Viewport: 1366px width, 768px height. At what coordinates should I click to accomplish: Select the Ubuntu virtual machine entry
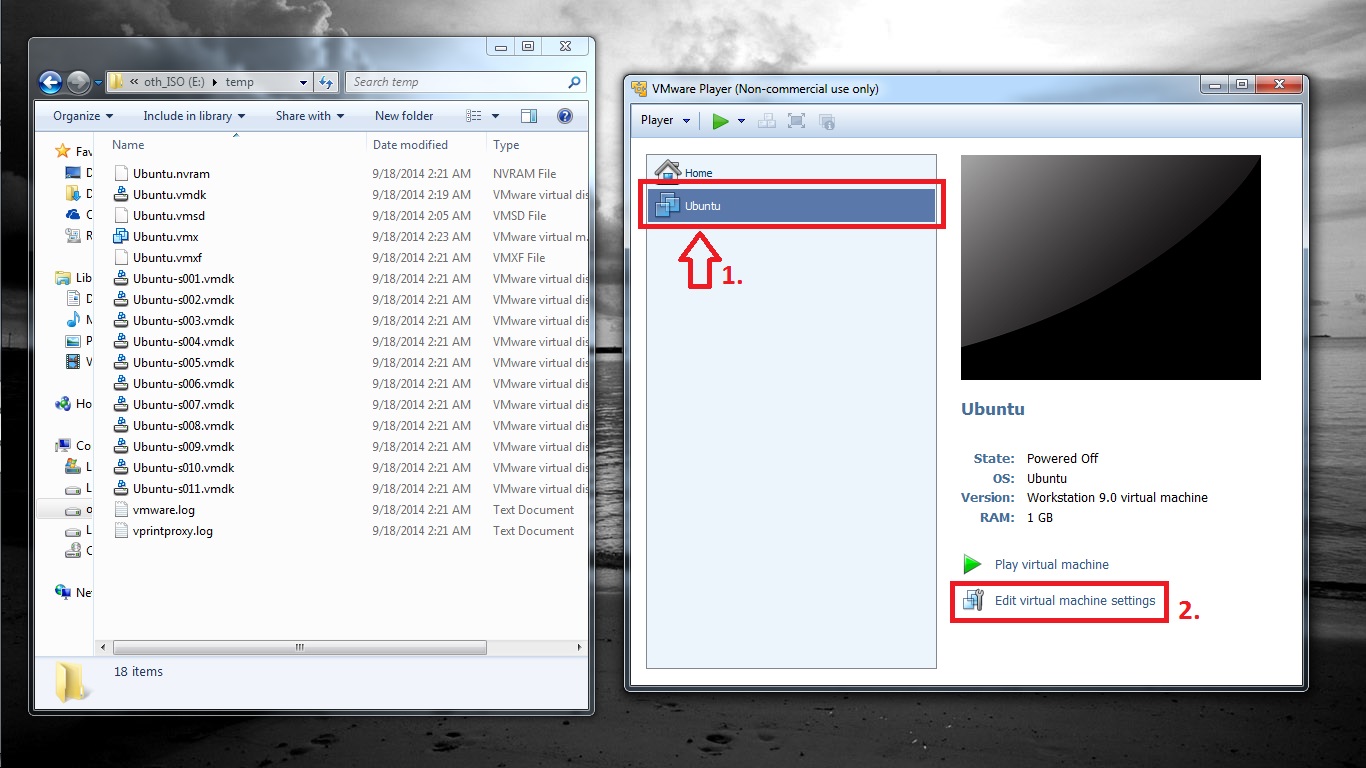(x=791, y=206)
